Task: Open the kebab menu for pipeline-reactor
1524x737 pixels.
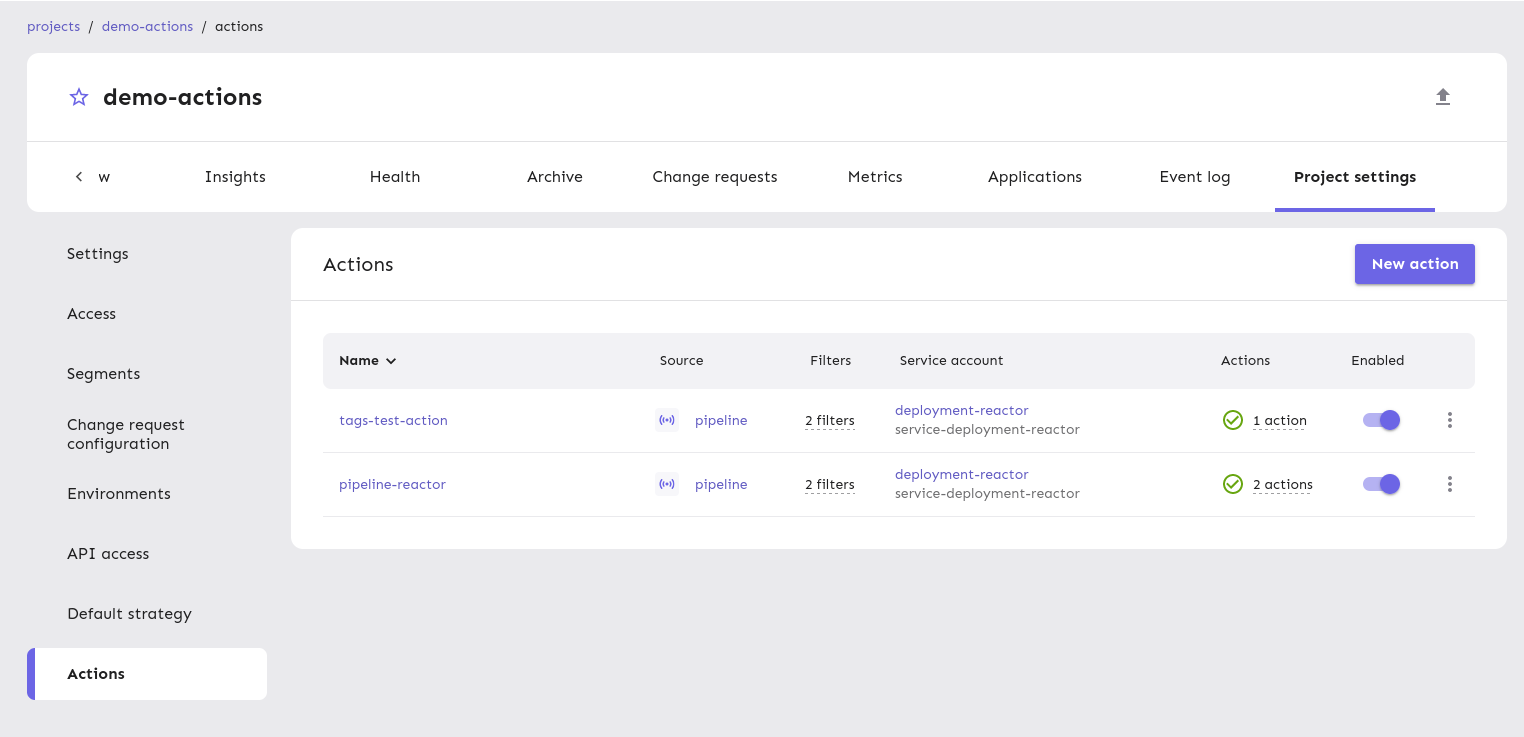Action: pyautogui.click(x=1449, y=484)
